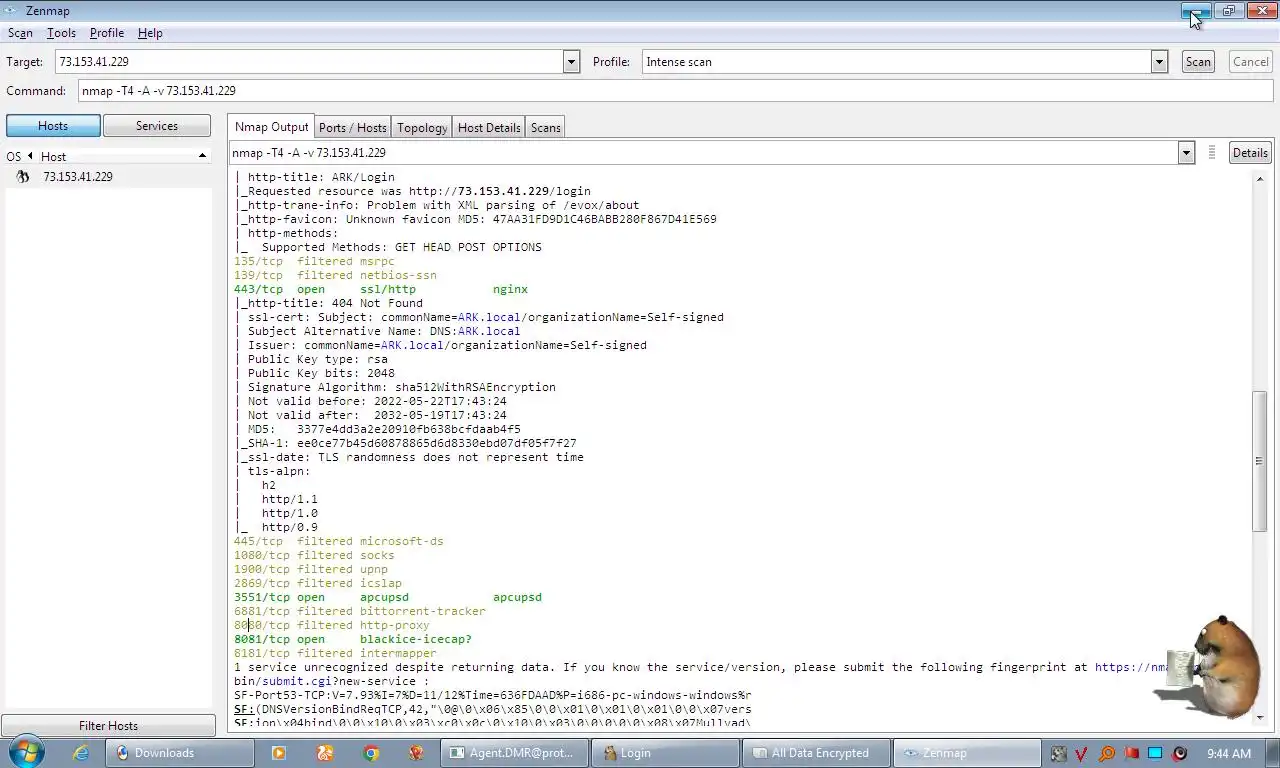The height and width of the screenshot is (768, 1280).
Task: Open the Scan menu
Action: pos(20,33)
